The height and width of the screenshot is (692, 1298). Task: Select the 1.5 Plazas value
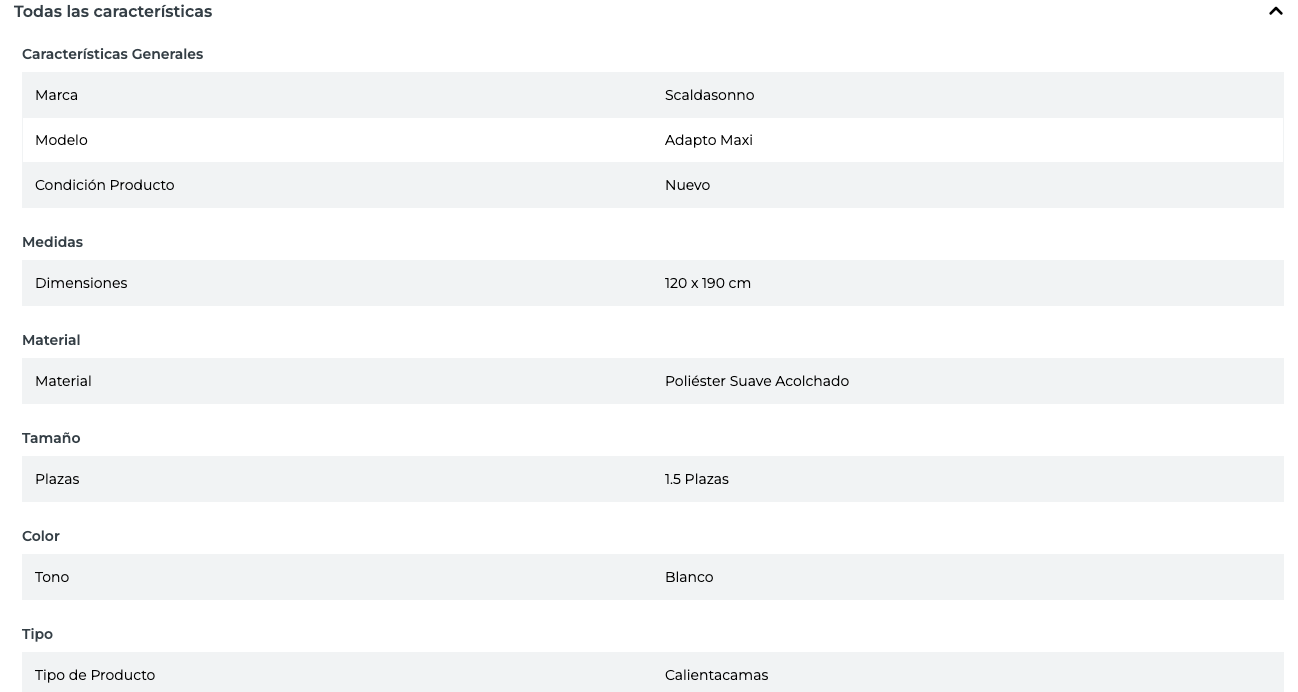696,479
